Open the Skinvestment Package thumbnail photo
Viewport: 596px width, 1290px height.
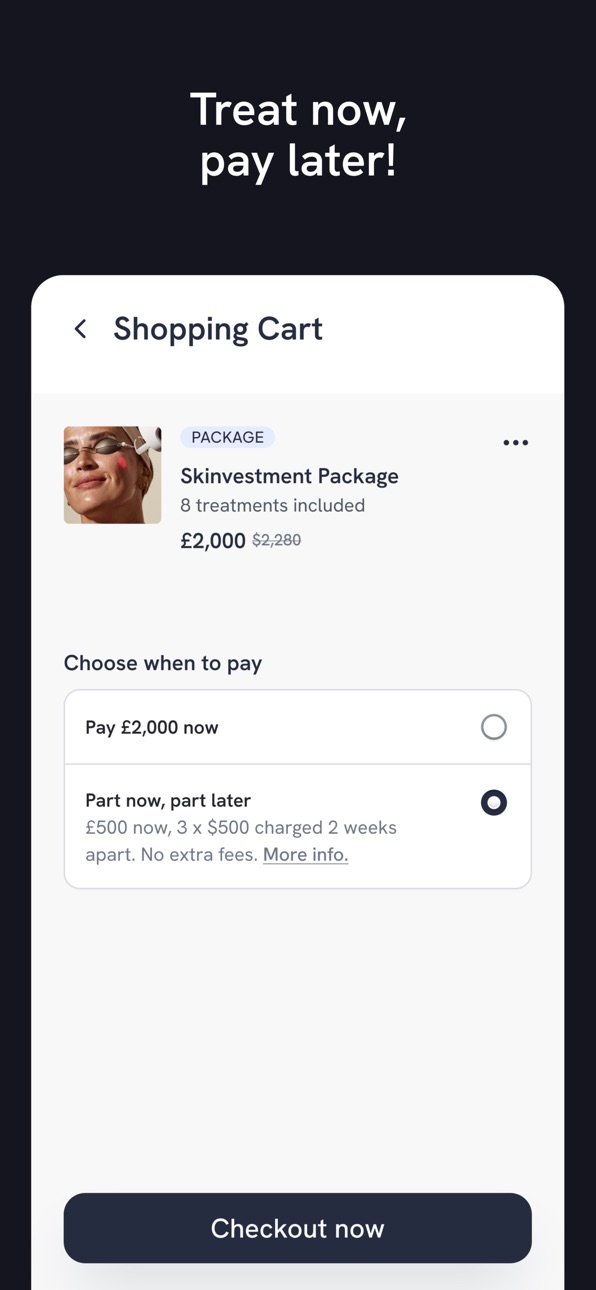click(x=113, y=475)
